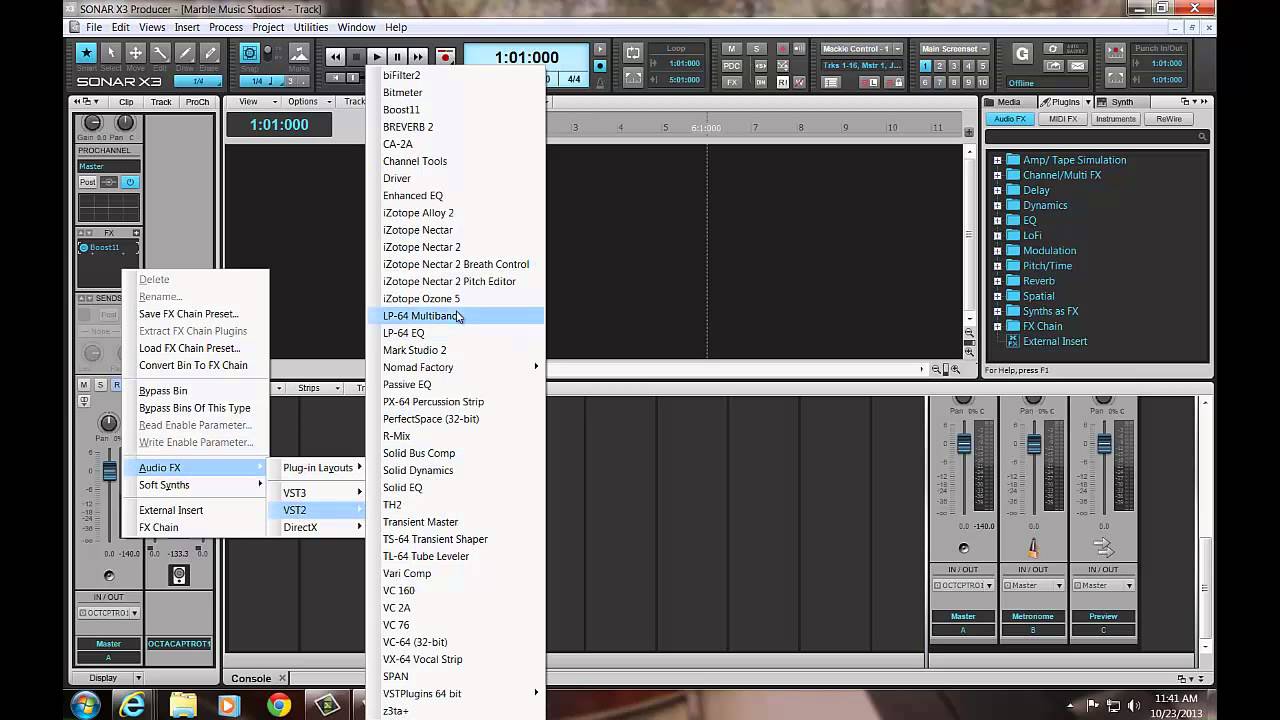Open the Marks tool icon
Image resolution: width=1280 pixels, height=720 pixels.
click(299, 53)
